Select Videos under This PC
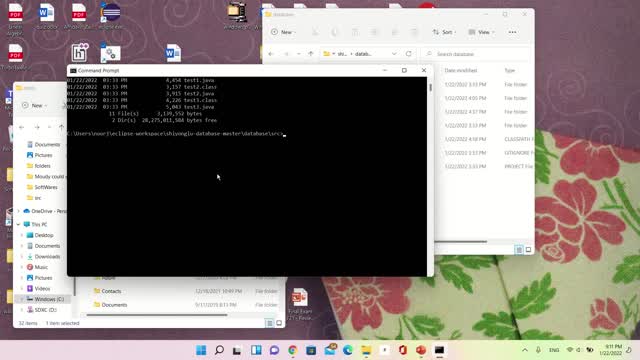Viewport: 640px width, 360px height. (x=38, y=289)
